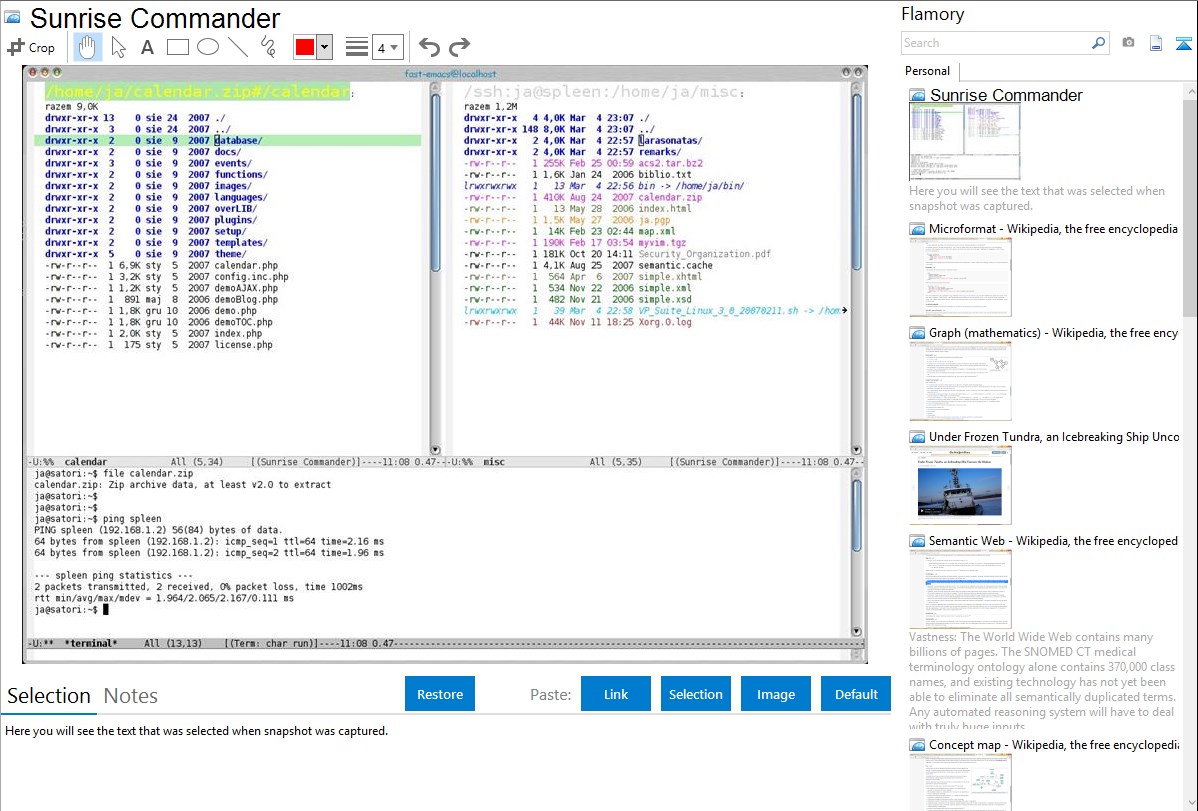Open the Under Frozen Tundra snapshot thumbnail
Image resolution: width=1198 pixels, height=811 pixels.
tap(960, 485)
